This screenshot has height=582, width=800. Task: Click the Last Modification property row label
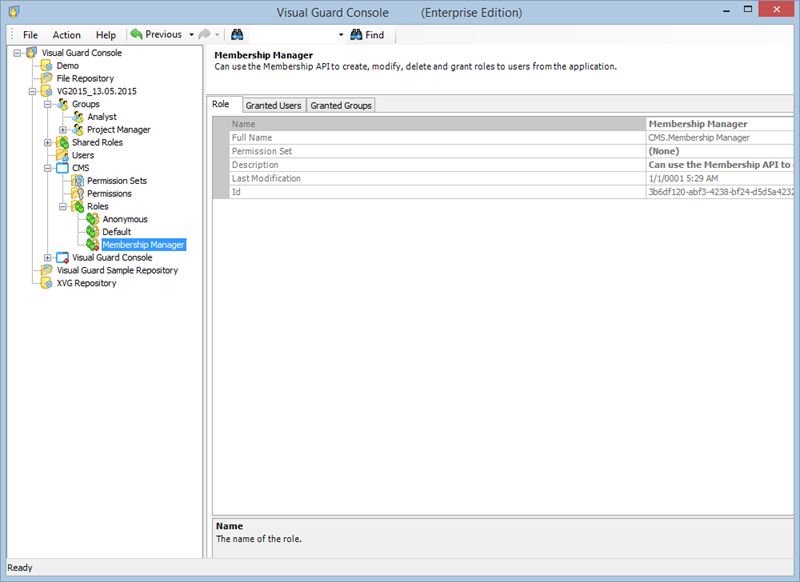pos(266,178)
